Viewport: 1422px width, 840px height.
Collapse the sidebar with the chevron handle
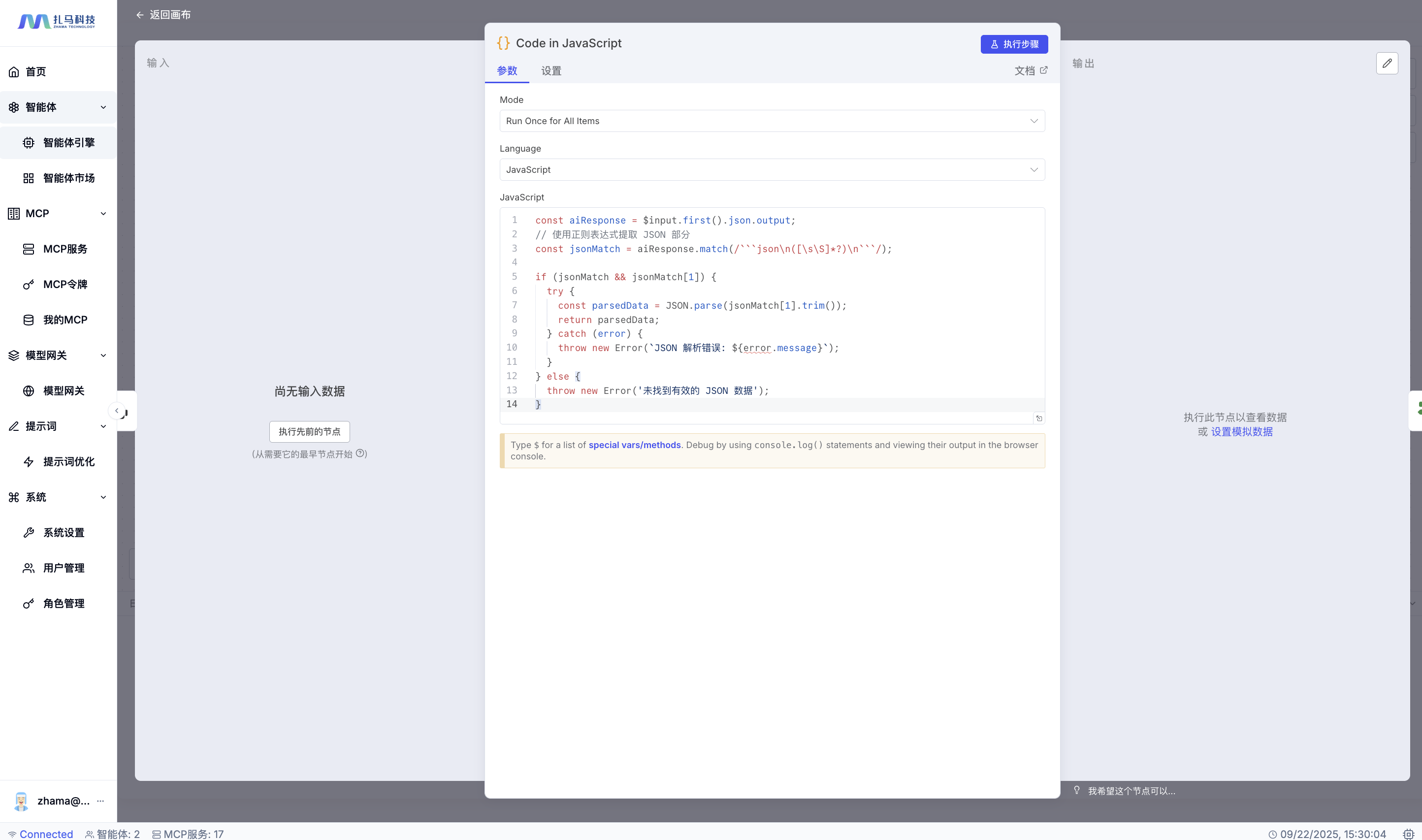(117, 410)
